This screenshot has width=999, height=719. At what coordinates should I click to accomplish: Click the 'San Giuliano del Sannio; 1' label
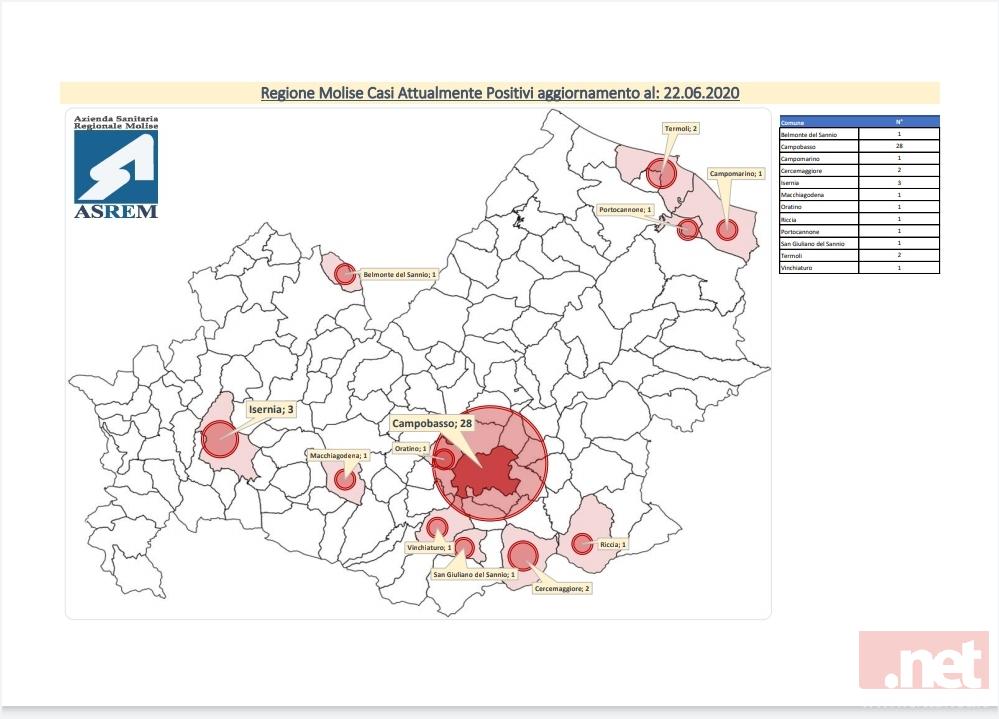tap(473, 575)
